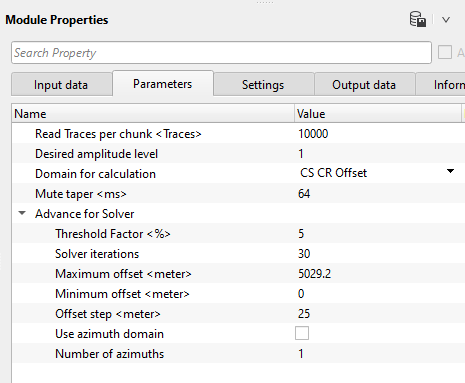This screenshot has width=465, height=383.
Task: Click the Desired amplitude level row label
Action: tap(96, 154)
